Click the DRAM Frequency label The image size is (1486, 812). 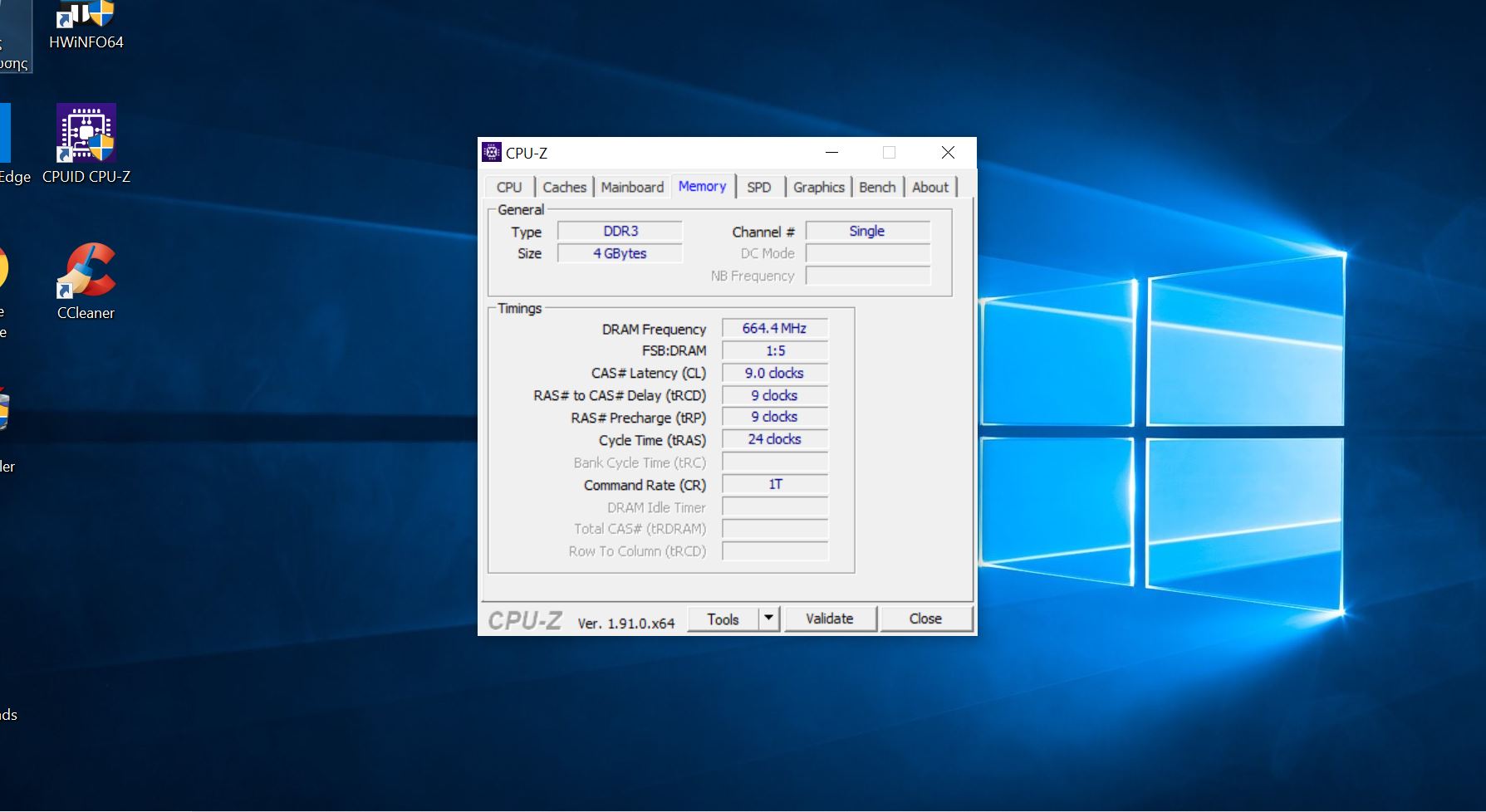(x=654, y=330)
